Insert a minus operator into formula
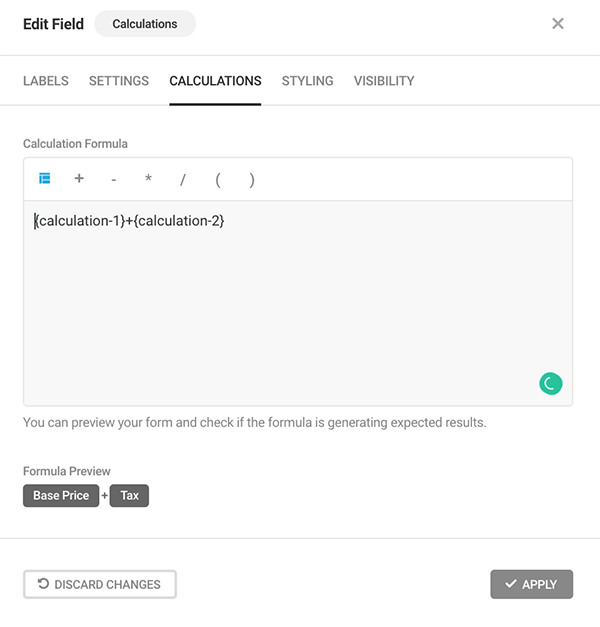This screenshot has height=627, width=600. coord(114,180)
